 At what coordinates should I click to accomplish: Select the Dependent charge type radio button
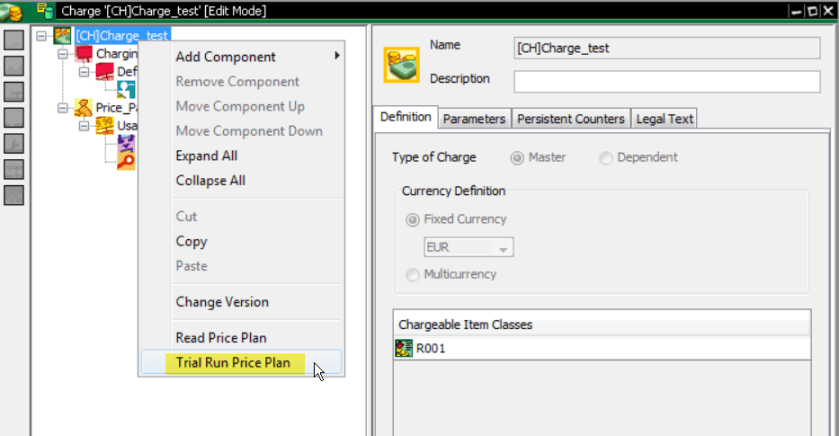(x=606, y=158)
